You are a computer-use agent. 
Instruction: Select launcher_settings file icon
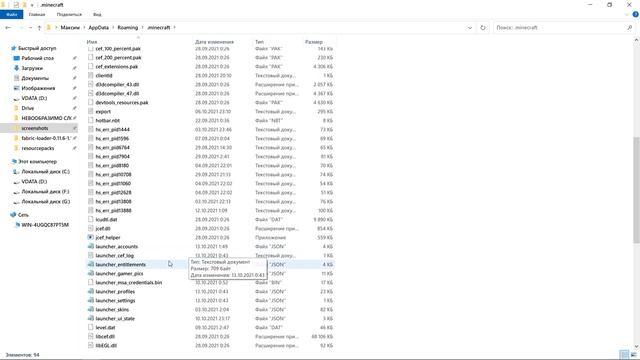(x=91, y=300)
